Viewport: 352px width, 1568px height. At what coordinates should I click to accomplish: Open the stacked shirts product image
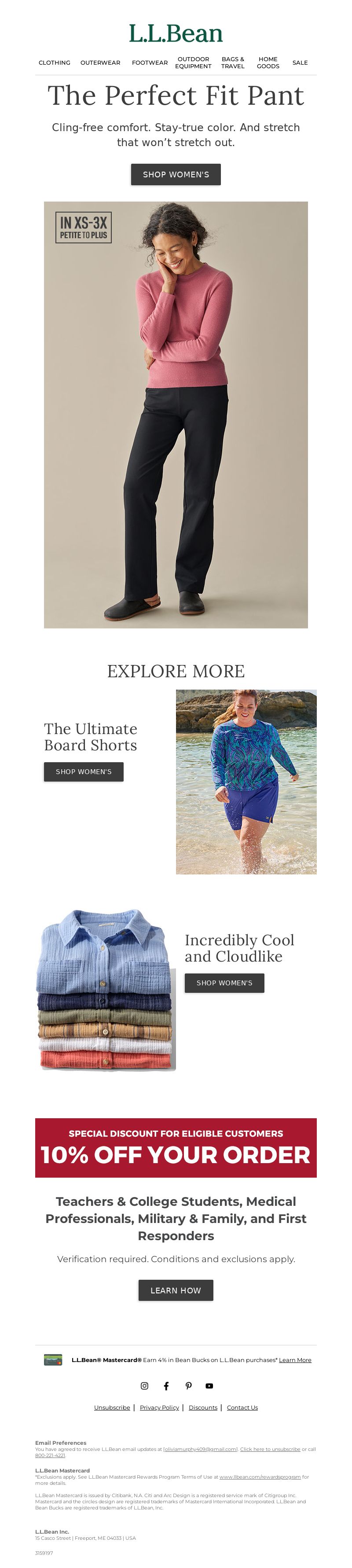pyautogui.click(x=106, y=990)
